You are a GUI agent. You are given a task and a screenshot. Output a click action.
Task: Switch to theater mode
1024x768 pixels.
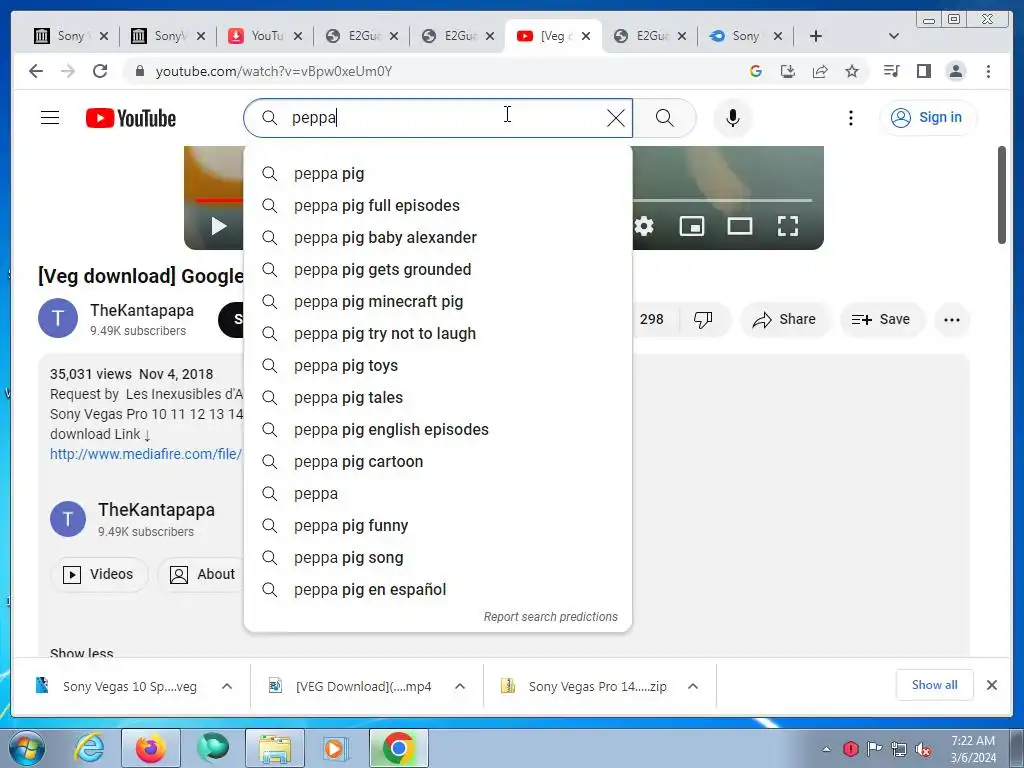(x=739, y=226)
